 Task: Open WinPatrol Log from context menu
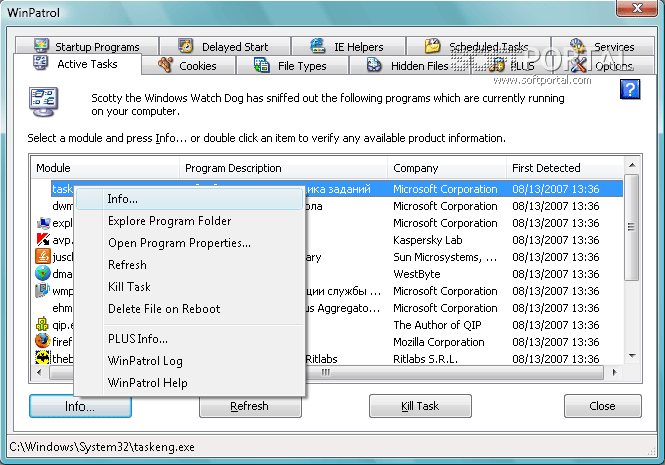click(x=190, y=361)
